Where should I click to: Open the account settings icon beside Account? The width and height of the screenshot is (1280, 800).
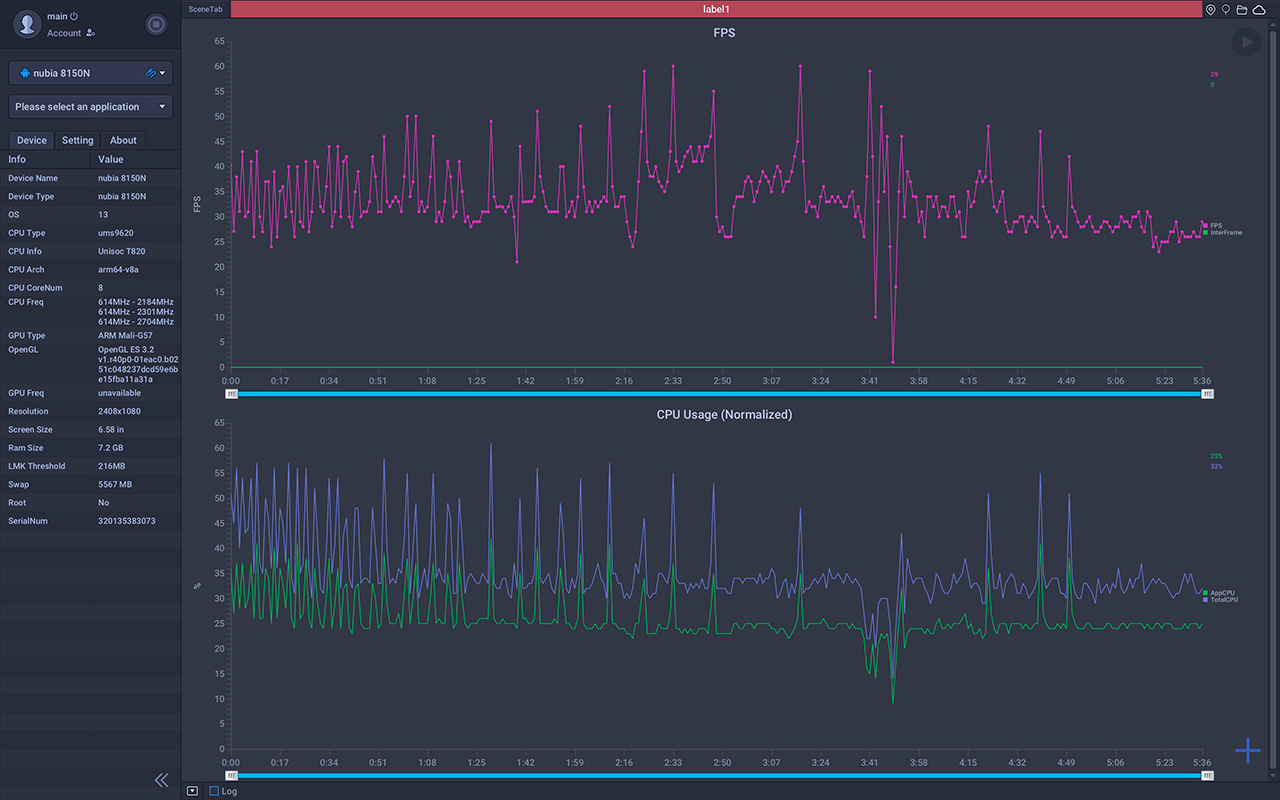tap(91, 33)
